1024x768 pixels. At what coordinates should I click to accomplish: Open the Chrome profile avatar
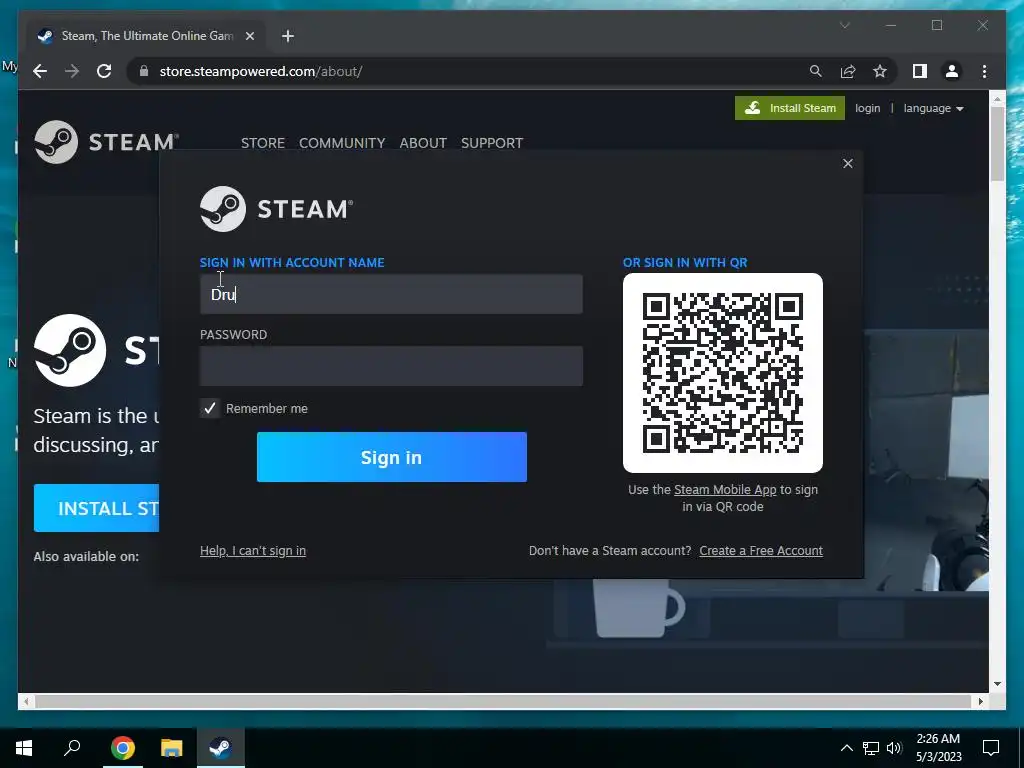pos(952,71)
